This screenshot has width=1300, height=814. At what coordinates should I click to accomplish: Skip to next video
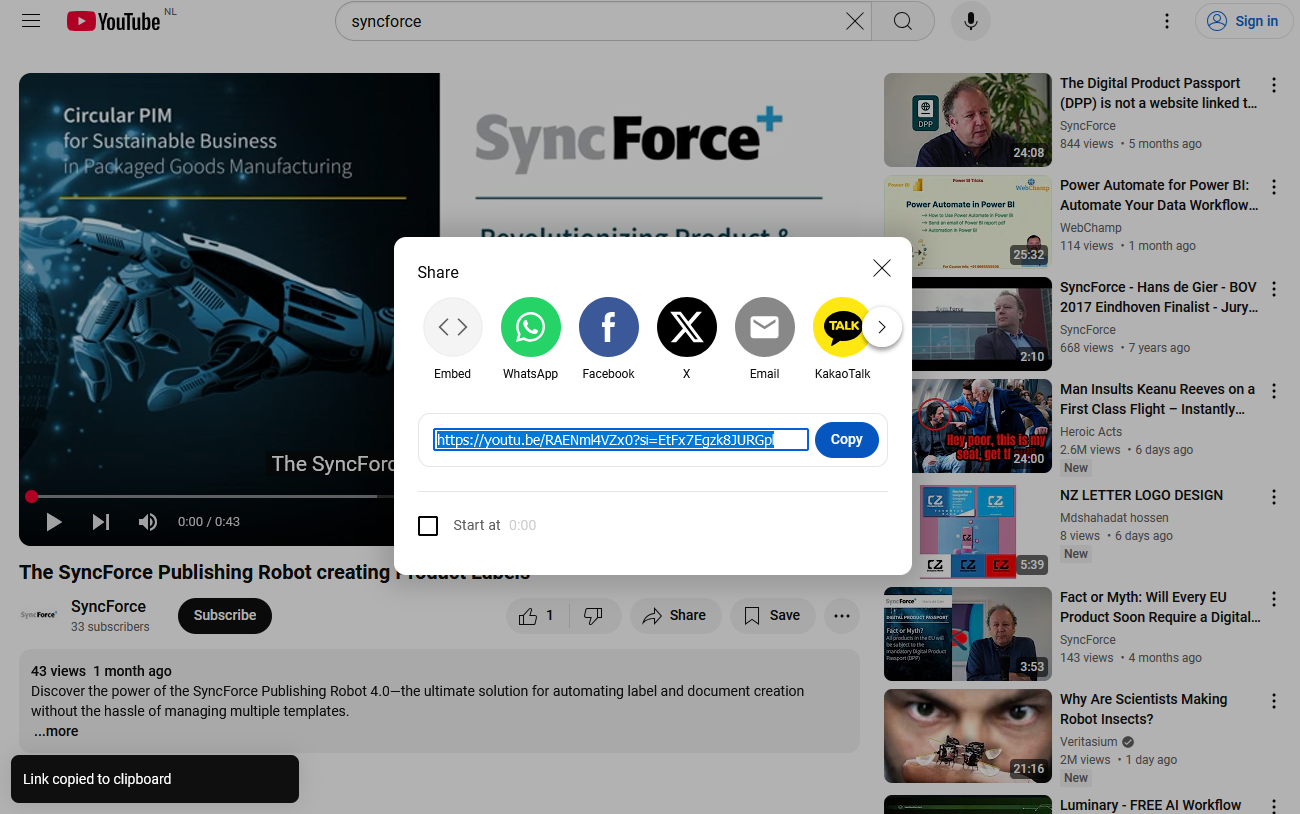coord(101,522)
